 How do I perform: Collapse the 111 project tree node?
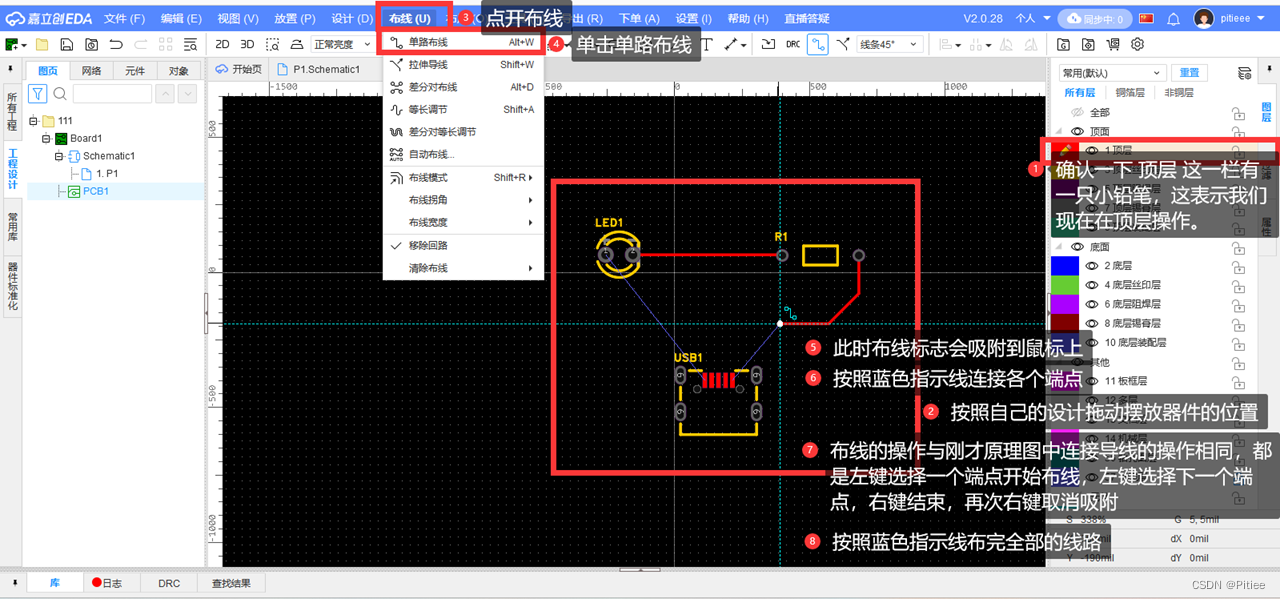(x=33, y=121)
